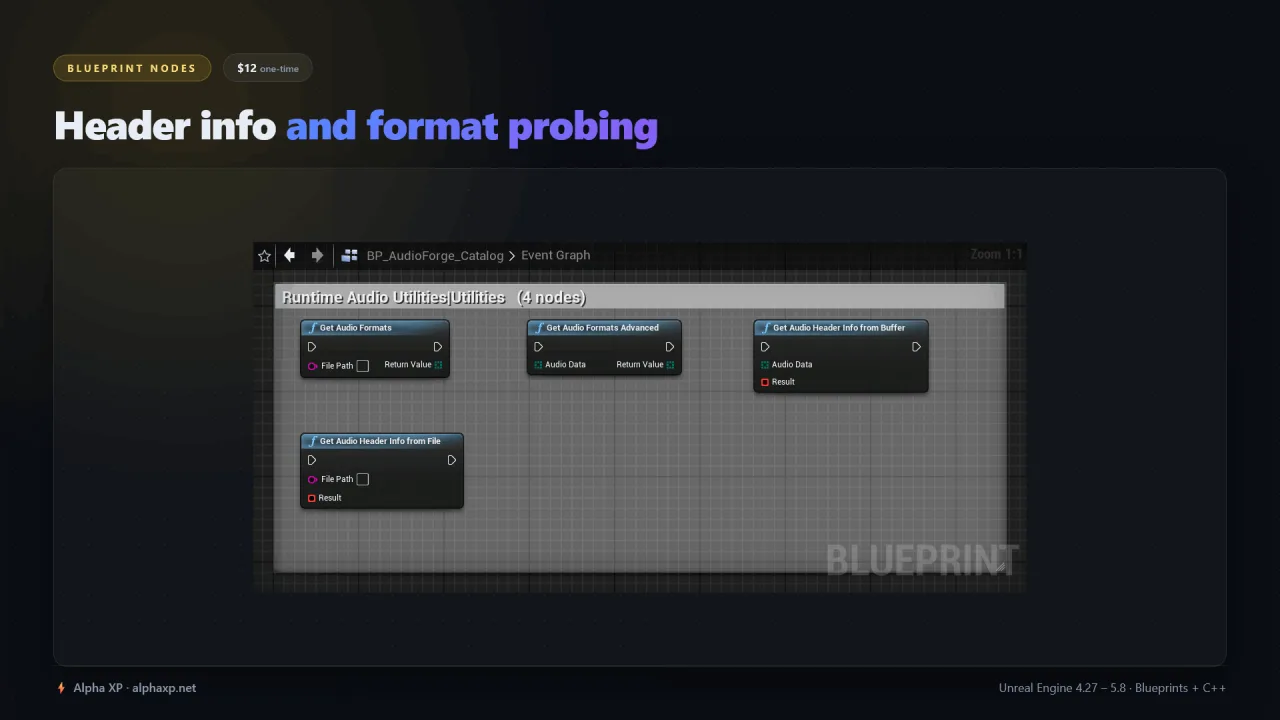
Task: Go forward with the right arrow icon
Action: click(317, 255)
